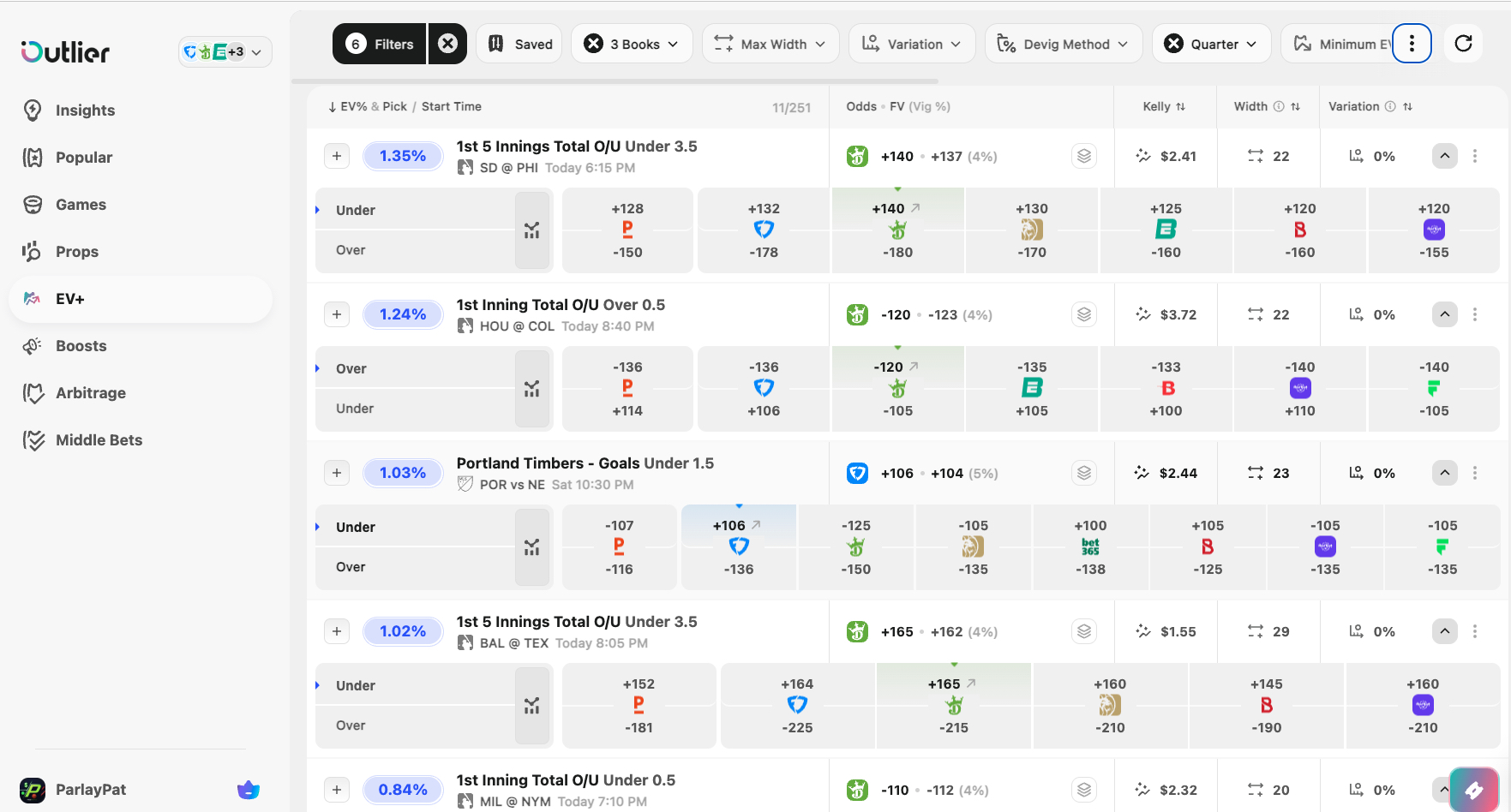Expand the Max Width dropdown

pos(770,44)
